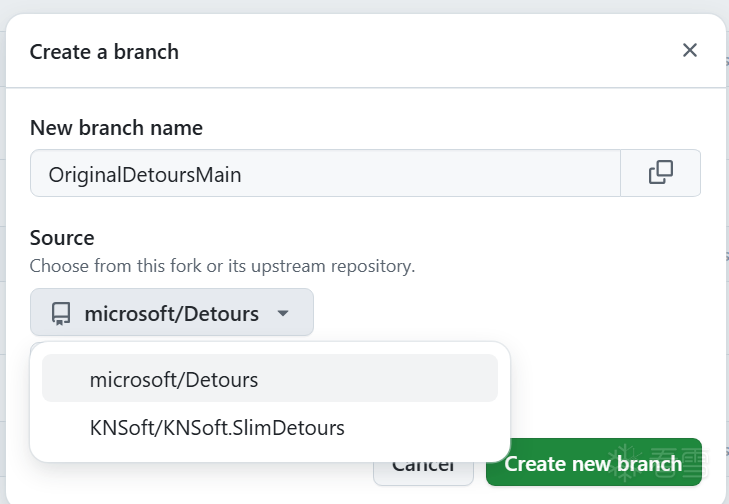
Task: Open the microsoft/Detours source repository dropdown
Action: pos(171,313)
